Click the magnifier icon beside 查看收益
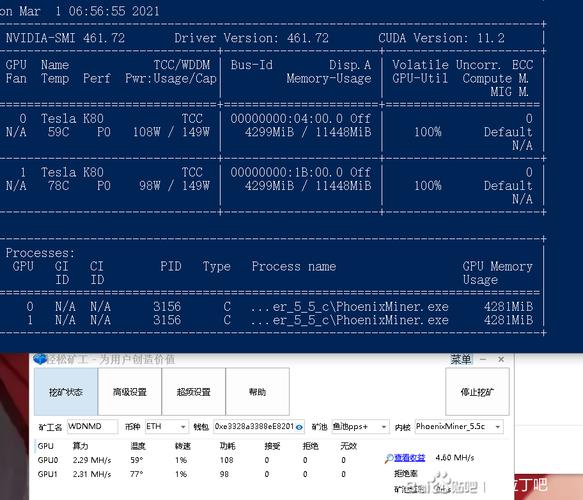Image resolution: width=583 pixels, height=500 pixels. [x=389, y=458]
